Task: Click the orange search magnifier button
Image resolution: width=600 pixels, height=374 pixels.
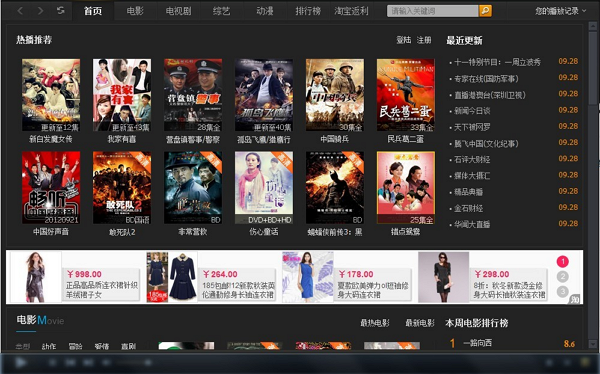Action: (485, 11)
